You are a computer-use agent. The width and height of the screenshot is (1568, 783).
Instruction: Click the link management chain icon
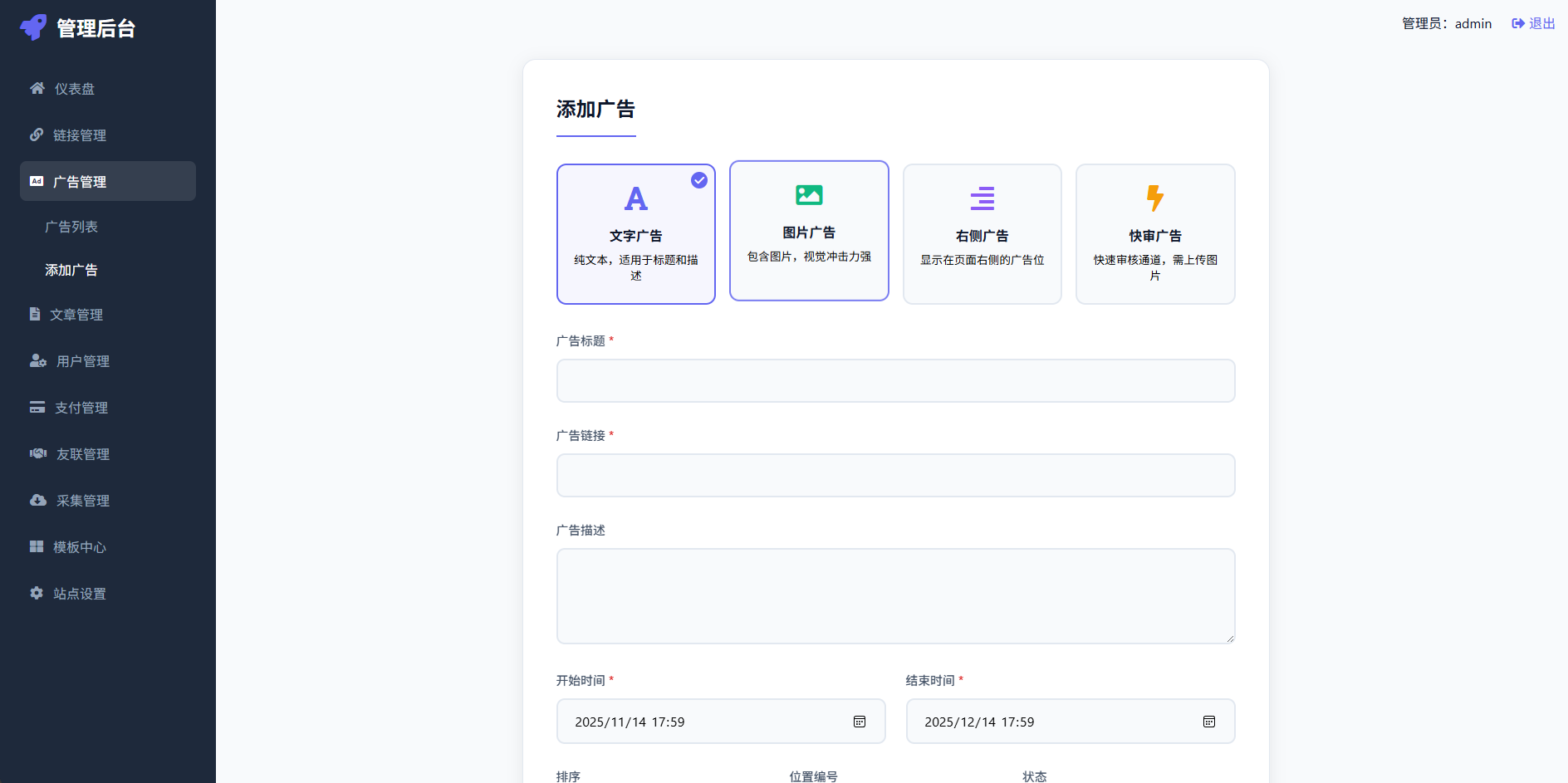[37, 135]
